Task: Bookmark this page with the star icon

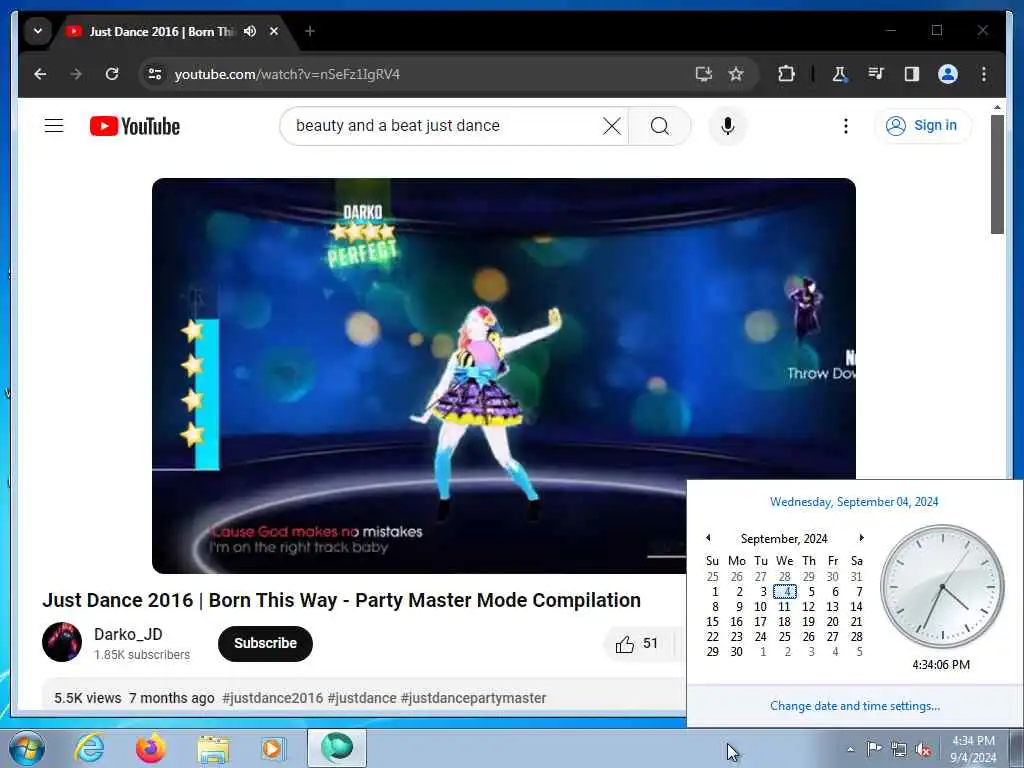Action: click(x=736, y=74)
